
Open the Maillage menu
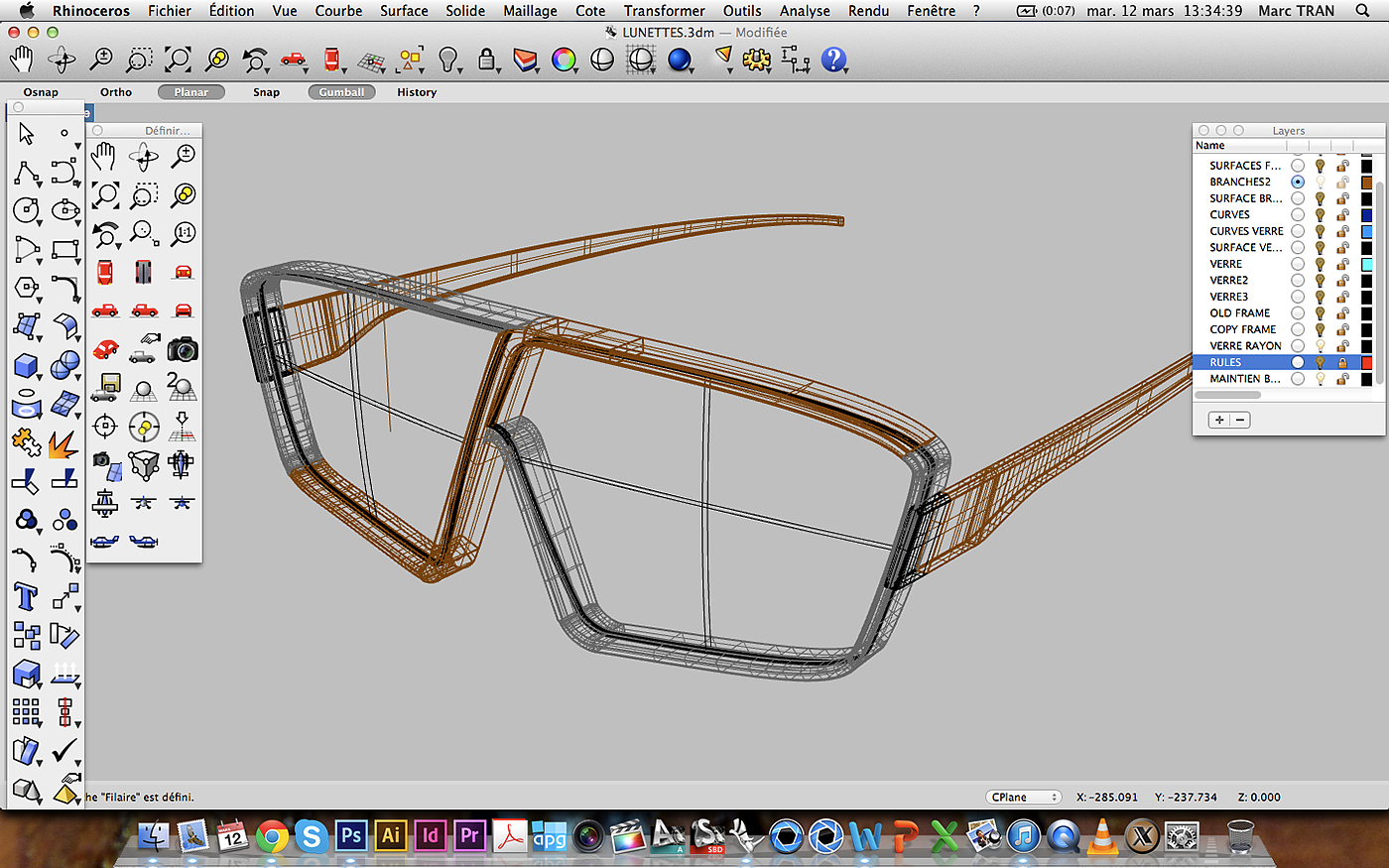click(x=530, y=11)
